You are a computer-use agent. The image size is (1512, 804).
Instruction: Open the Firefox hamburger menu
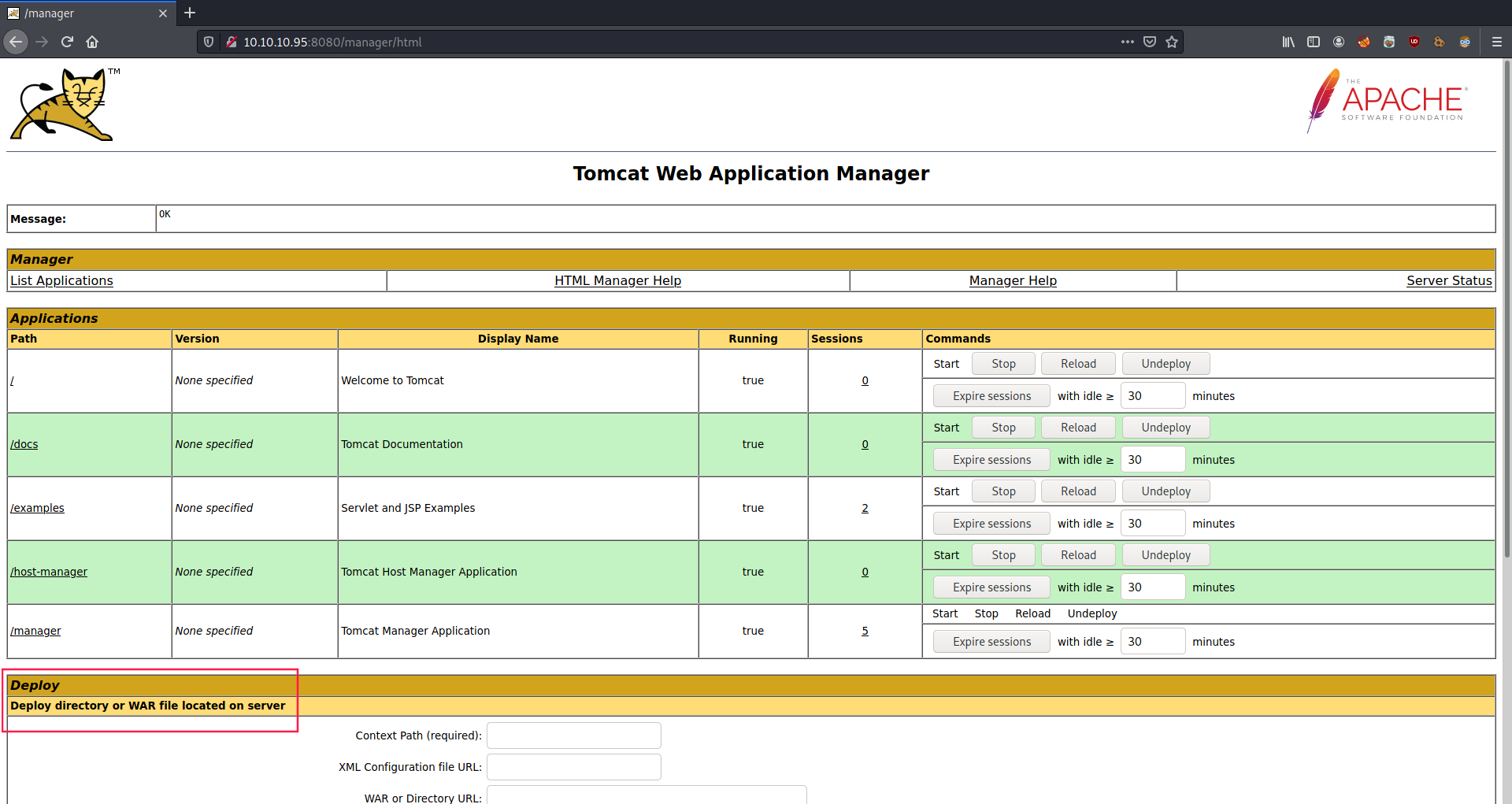tap(1497, 42)
